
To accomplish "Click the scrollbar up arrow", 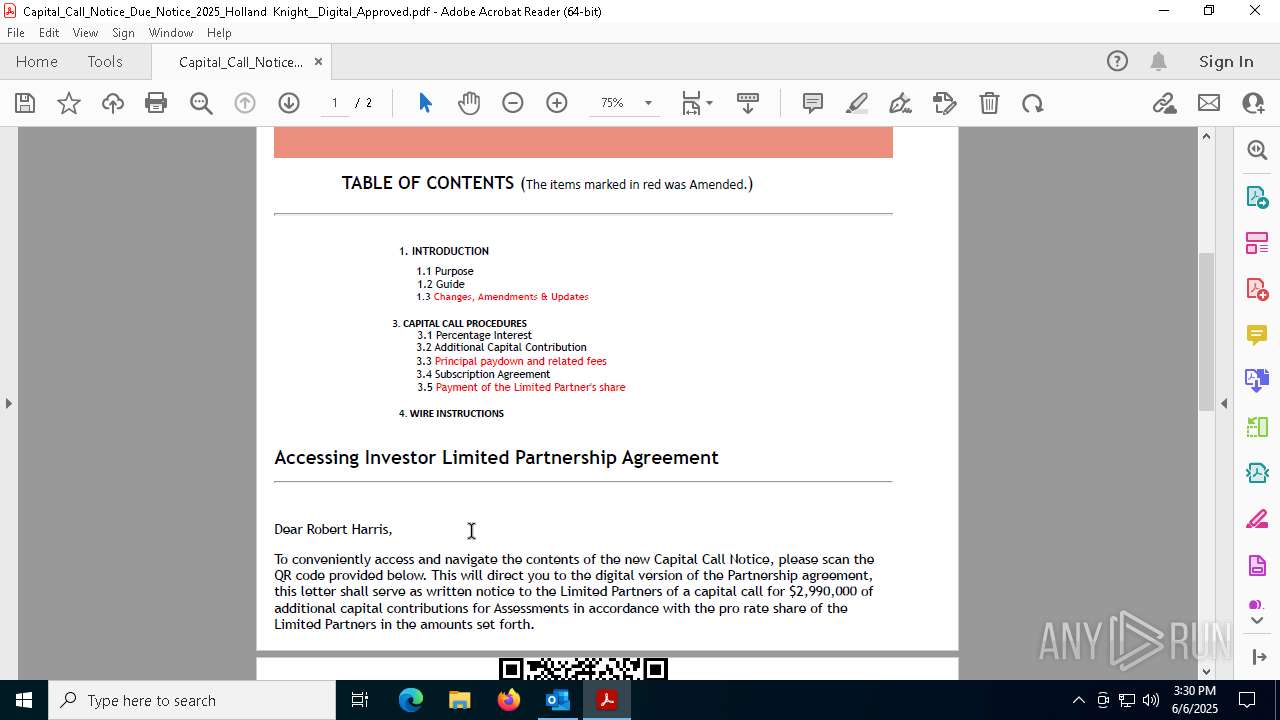I will tap(1206, 136).
